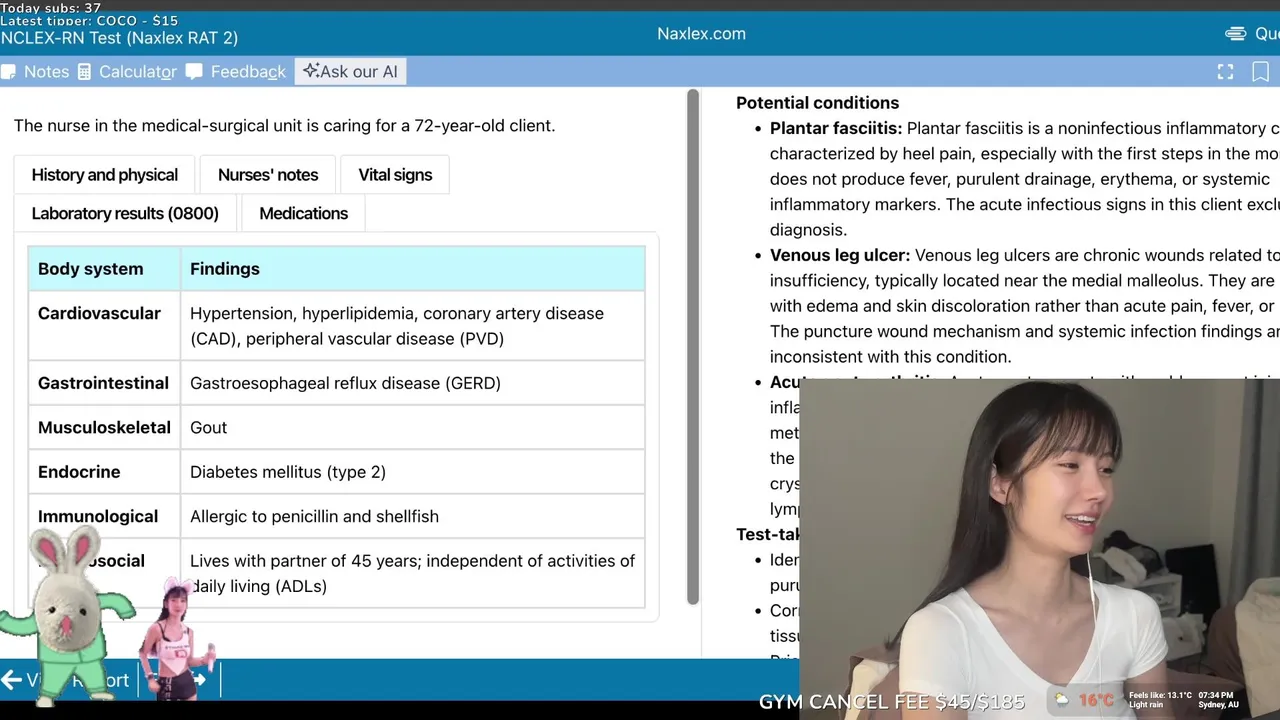Select Laboratory results (0800) tab
Screen dimensions: 1280x720
pos(125,214)
